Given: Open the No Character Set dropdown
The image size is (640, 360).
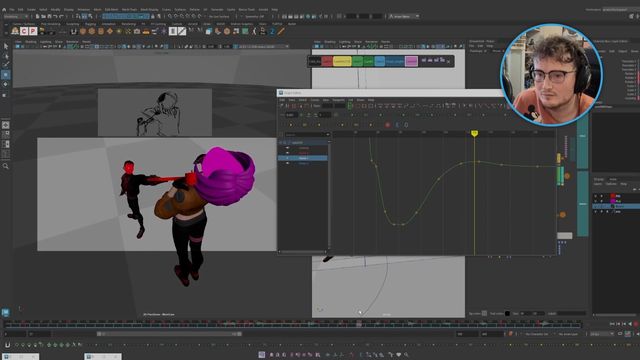Looking at the screenshot, I should pos(538,334).
